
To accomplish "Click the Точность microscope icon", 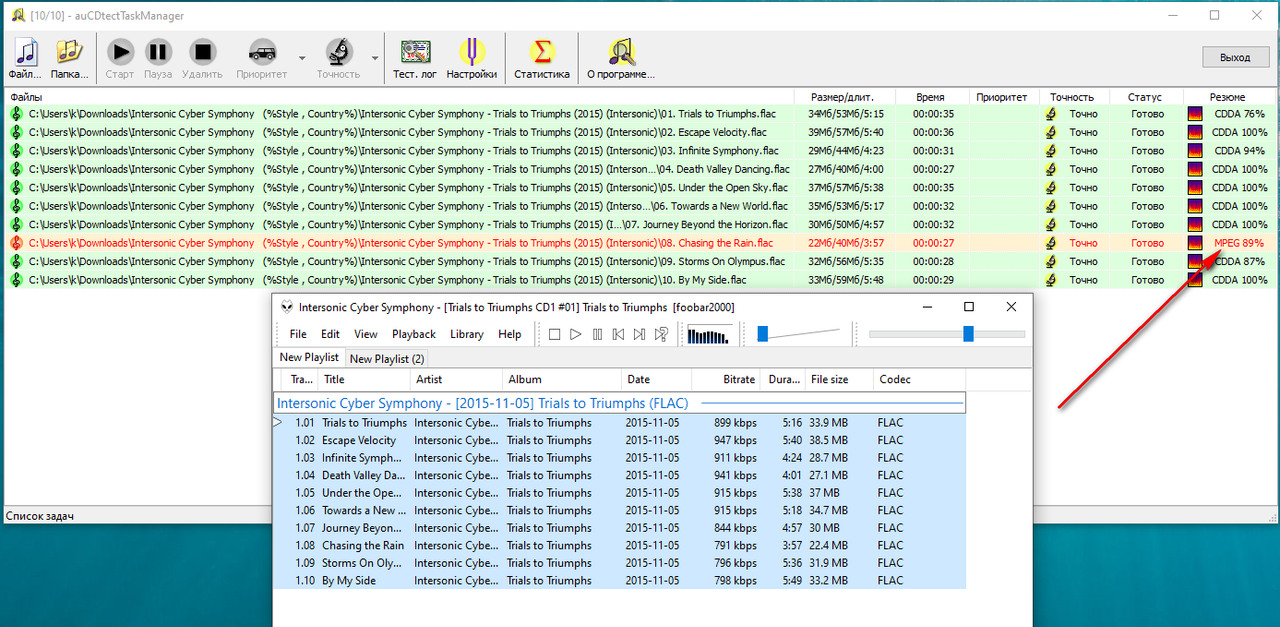I will tap(338, 52).
